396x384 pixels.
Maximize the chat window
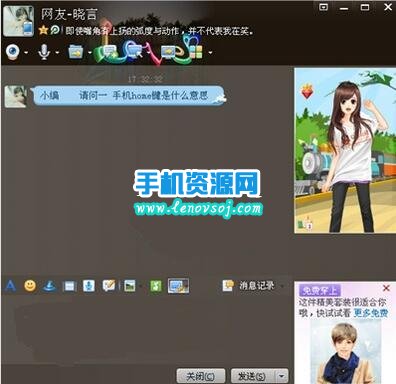365,7
